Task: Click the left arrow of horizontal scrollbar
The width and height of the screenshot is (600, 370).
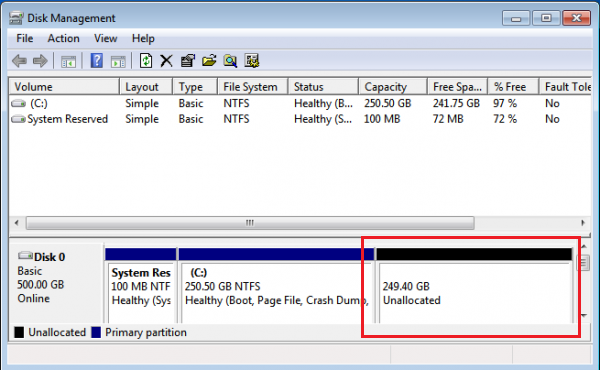Action: point(16,223)
